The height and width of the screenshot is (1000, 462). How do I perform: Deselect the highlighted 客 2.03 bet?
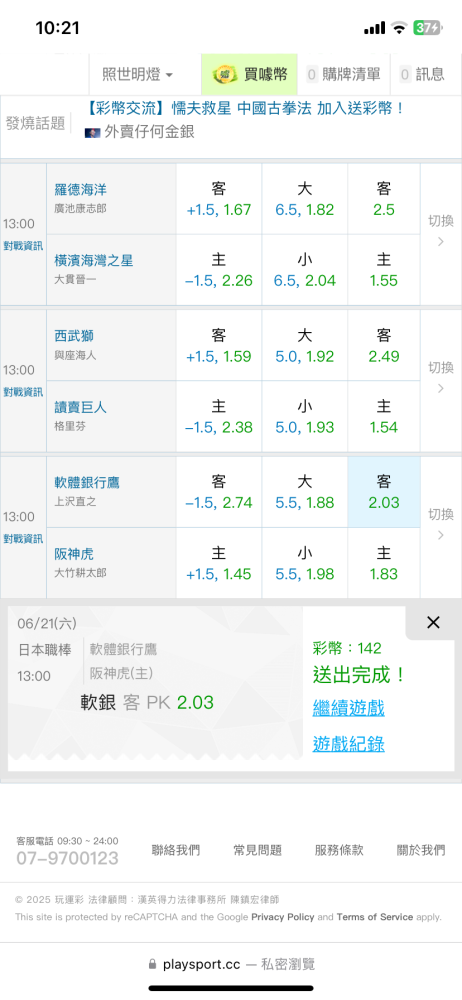[384, 492]
